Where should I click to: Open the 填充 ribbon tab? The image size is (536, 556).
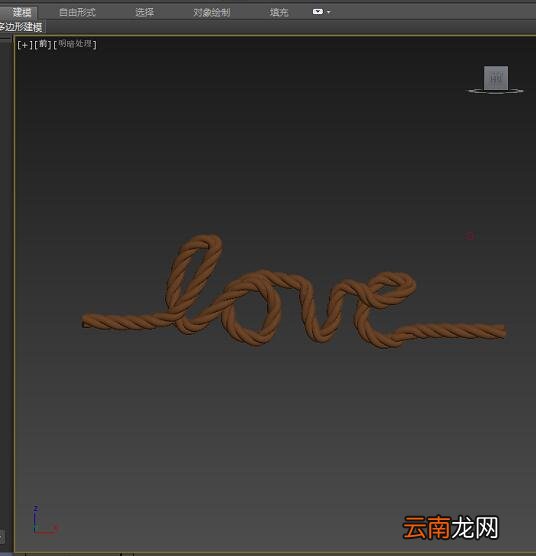pyautogui.click(x=279, y=12)
